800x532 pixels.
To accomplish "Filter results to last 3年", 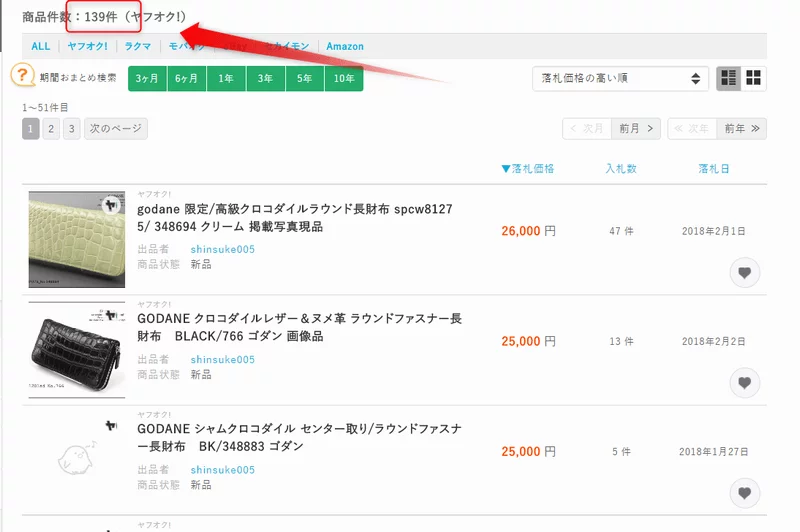I will coord(265,79).
